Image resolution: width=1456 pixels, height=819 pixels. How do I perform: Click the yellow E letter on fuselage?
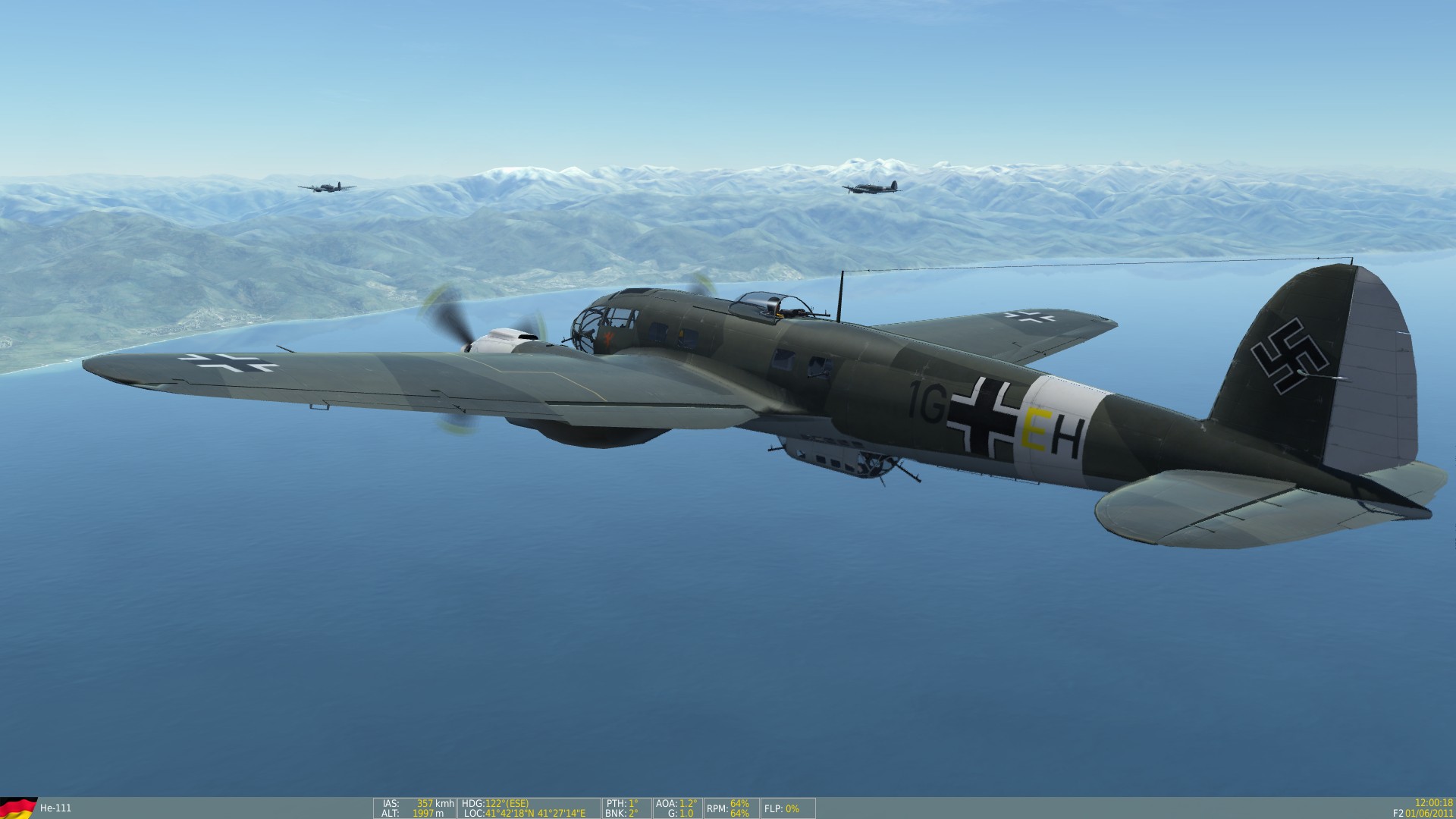coord(1035,431)
